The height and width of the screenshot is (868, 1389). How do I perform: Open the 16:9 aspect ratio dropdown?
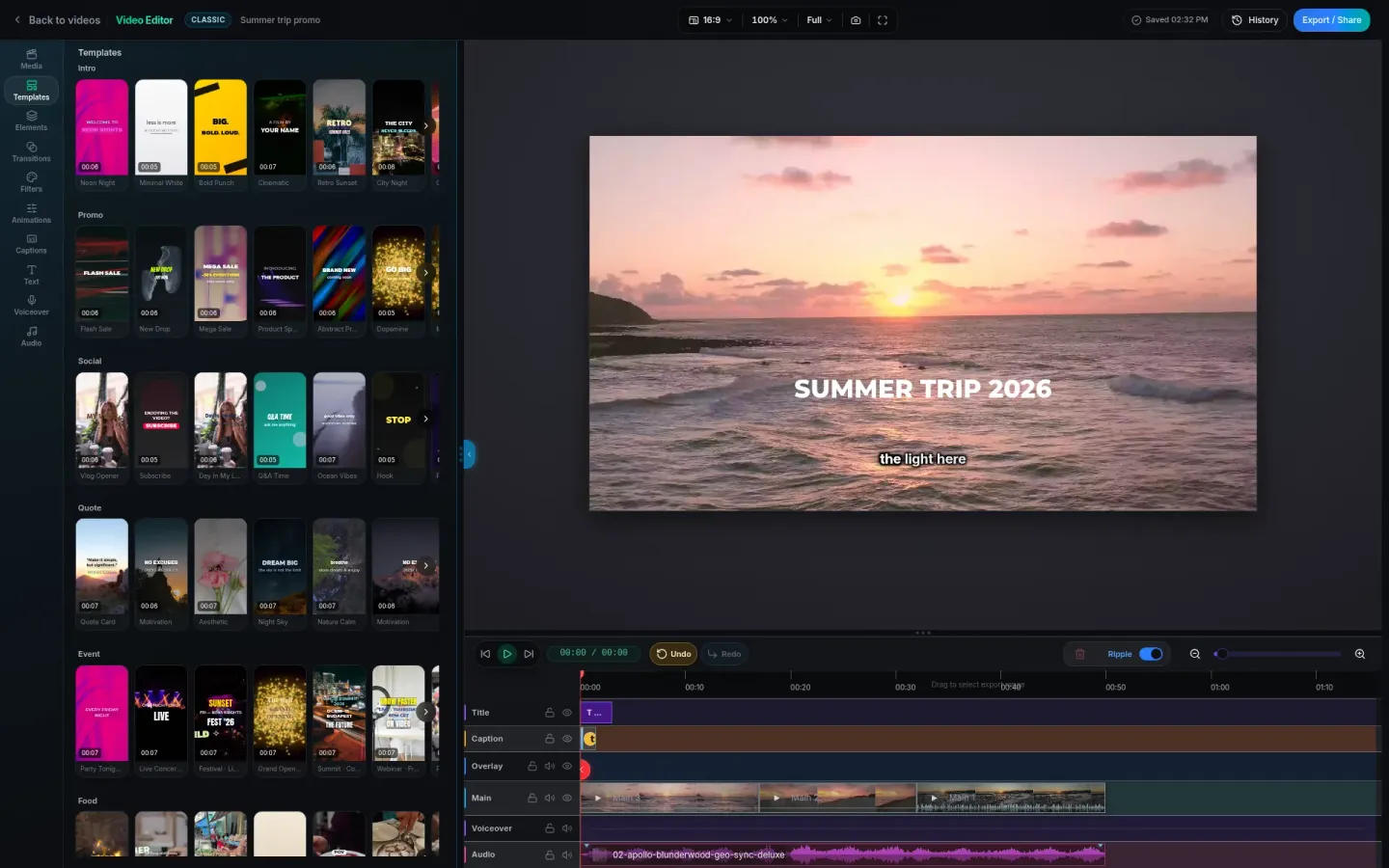tap(710, 20)
